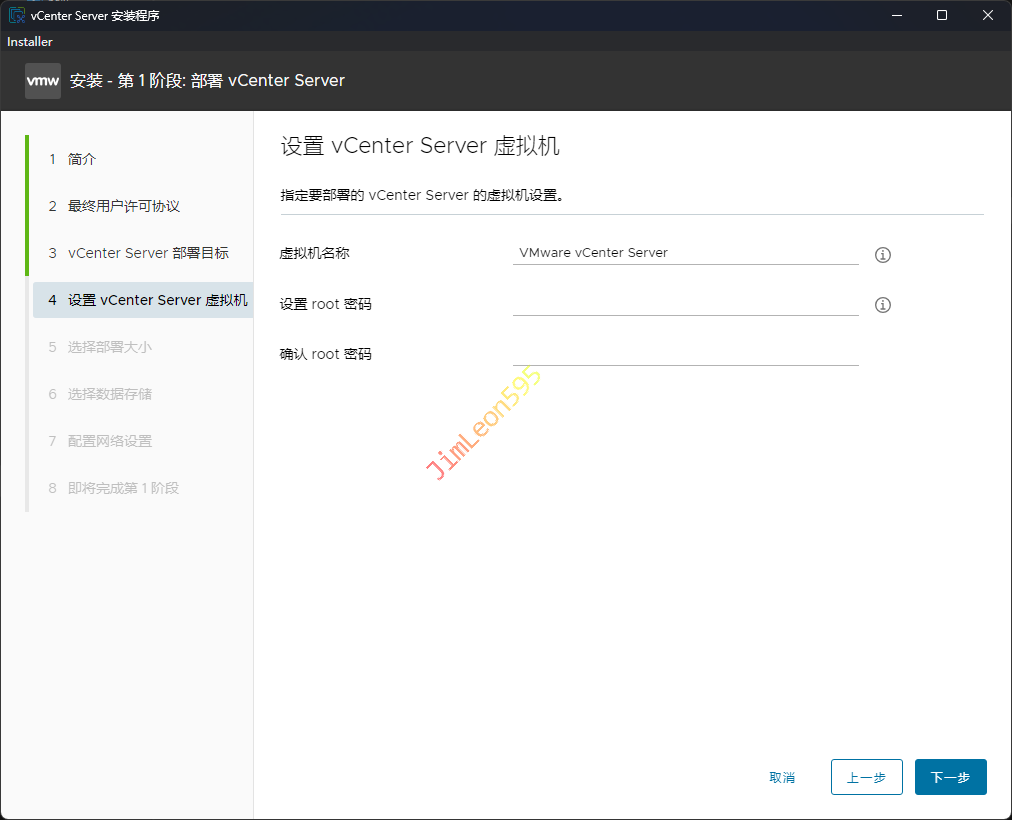Click step 5 选择部署大小
This screenshot has height=820, width=1012.
(110, 347)
